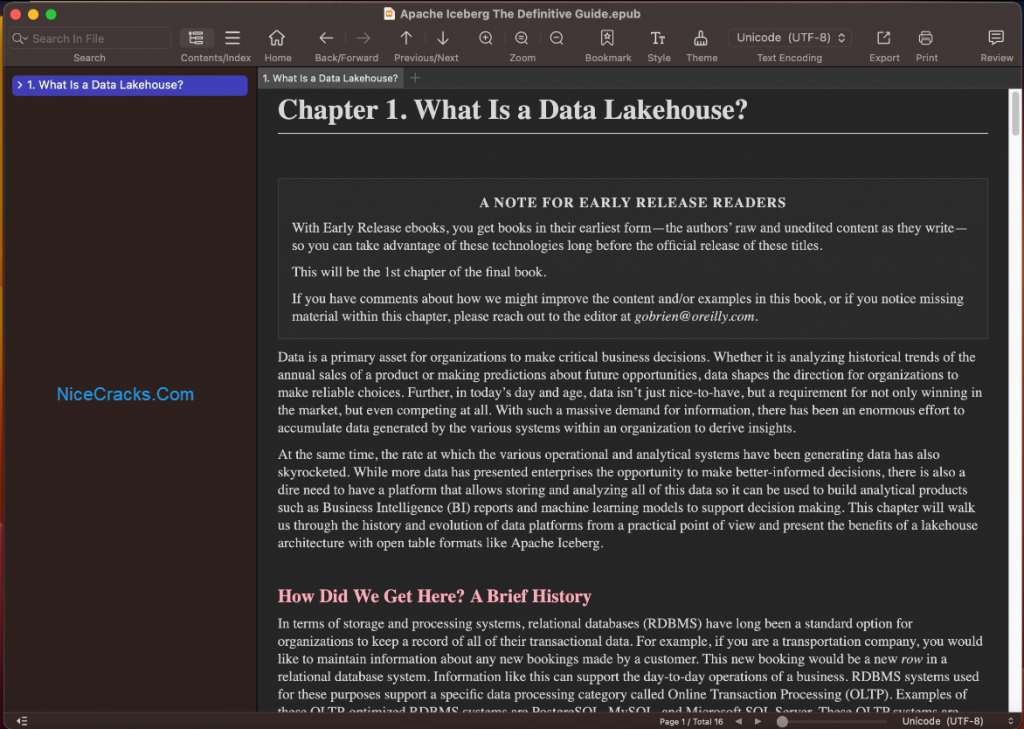Screen dimensions: 1024x729
Task: Open the Review comments button
Action: click(x=996, y=38)
